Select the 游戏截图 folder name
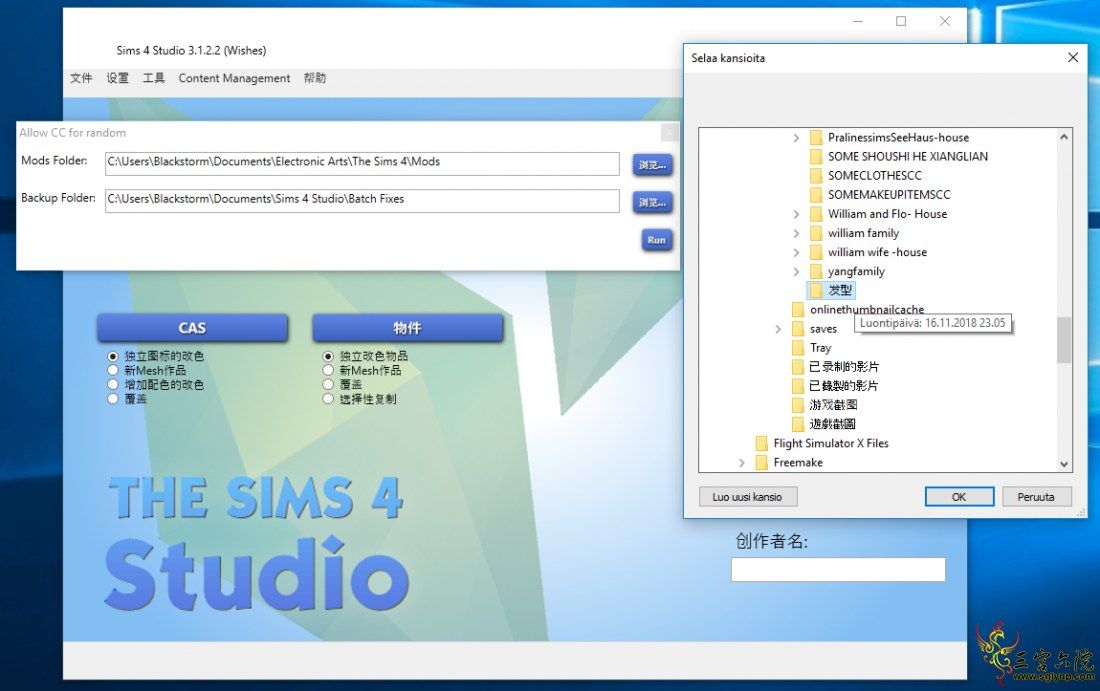Image resolution: width=1100 pixels, height=691 pixels. point(833,405)
